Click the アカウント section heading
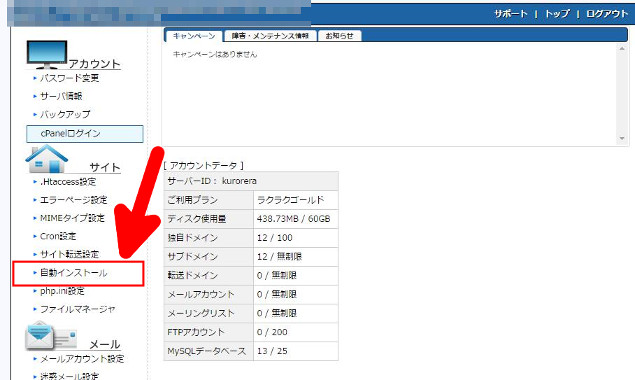 94,64
